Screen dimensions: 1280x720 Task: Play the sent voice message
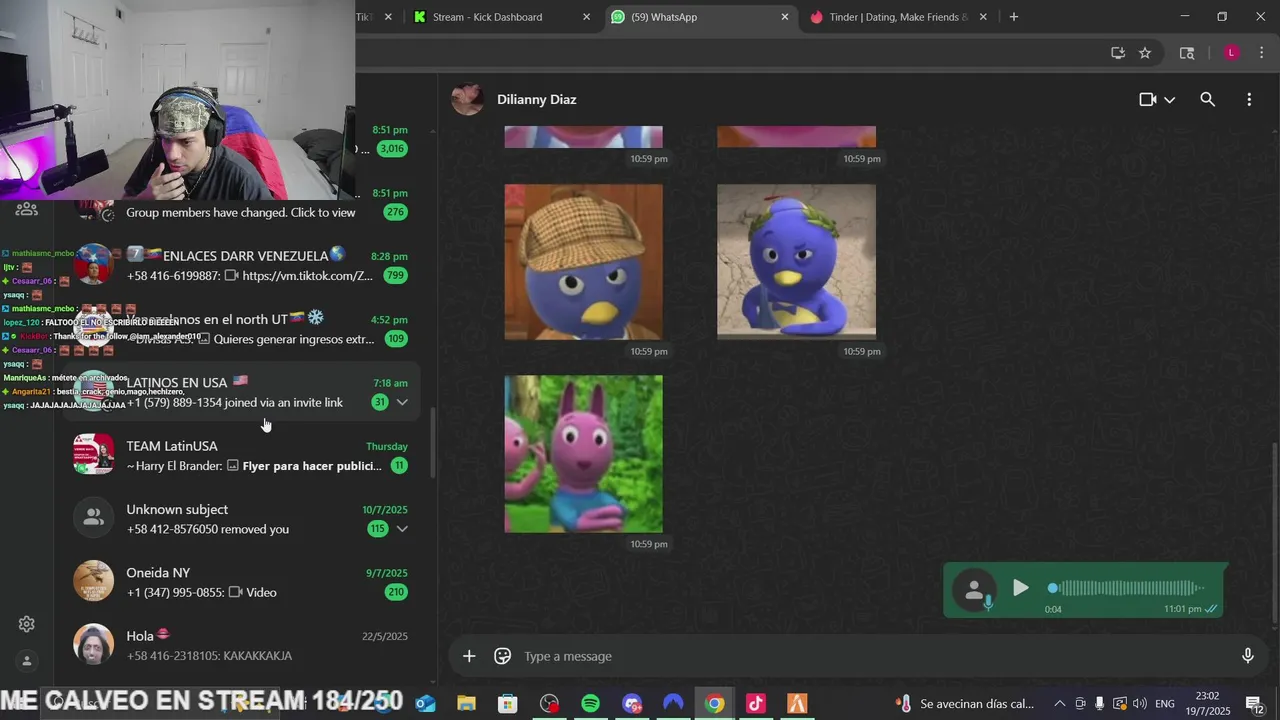pos(1020,588)
